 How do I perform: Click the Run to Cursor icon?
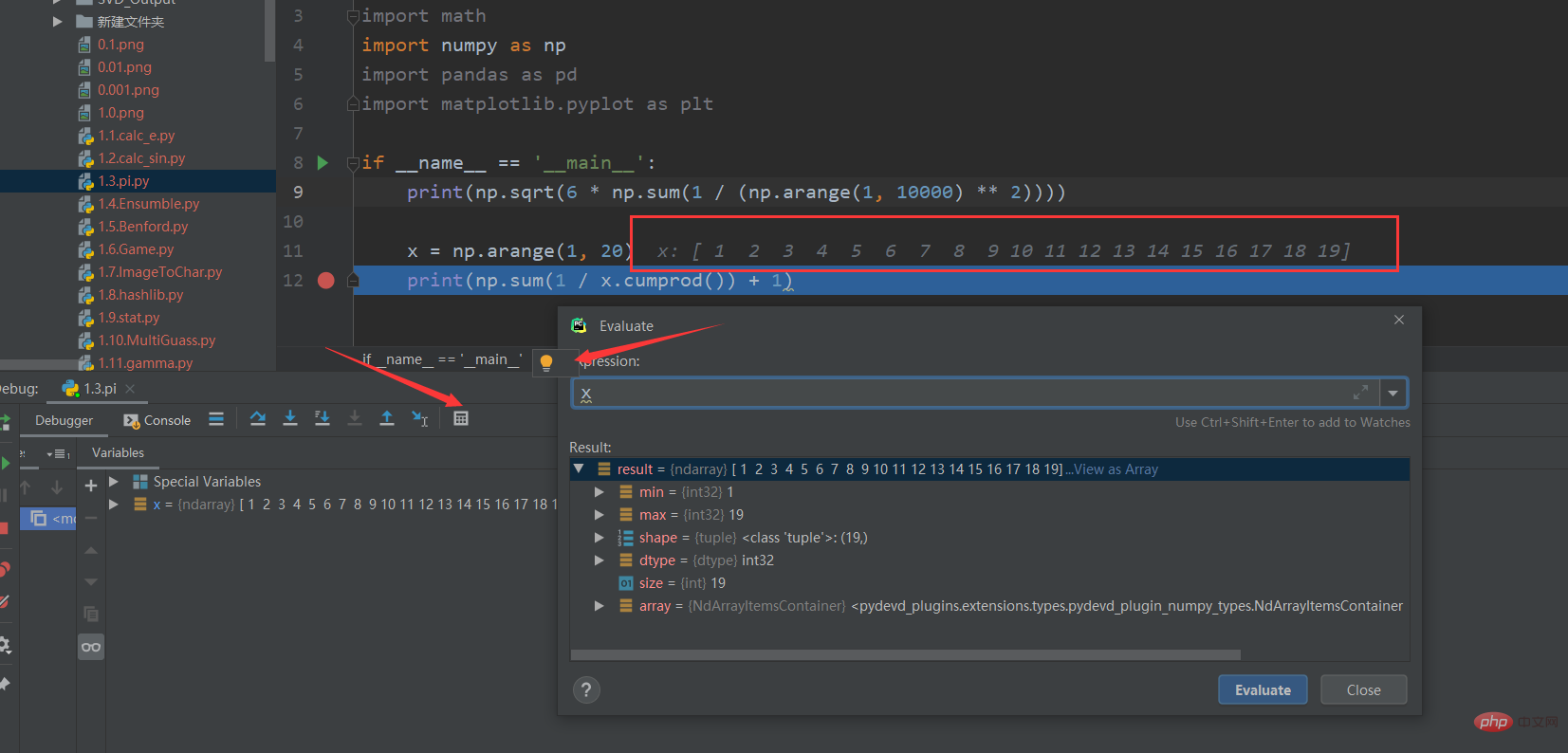point(419,418)
